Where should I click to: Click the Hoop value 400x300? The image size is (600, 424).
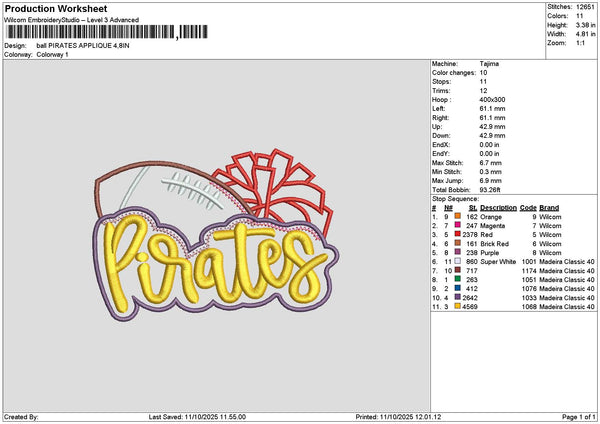click(492, 99)
